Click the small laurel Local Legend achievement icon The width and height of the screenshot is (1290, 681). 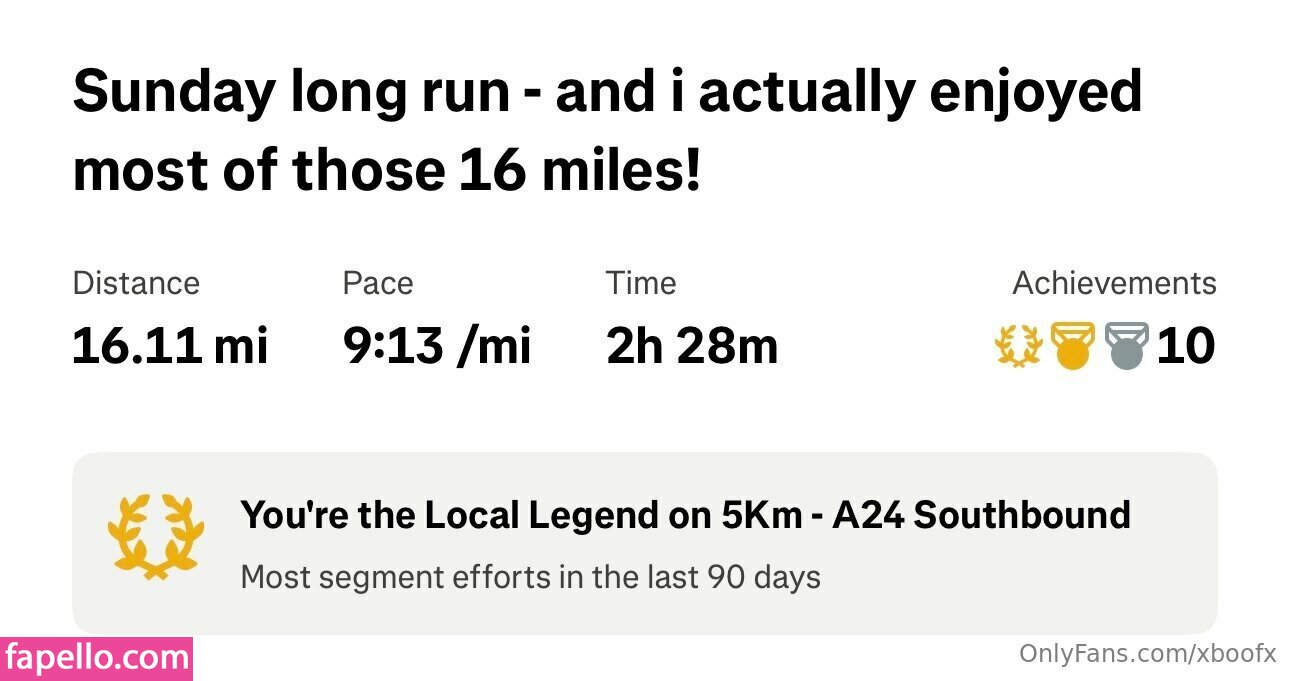(x=1019, y=347)
